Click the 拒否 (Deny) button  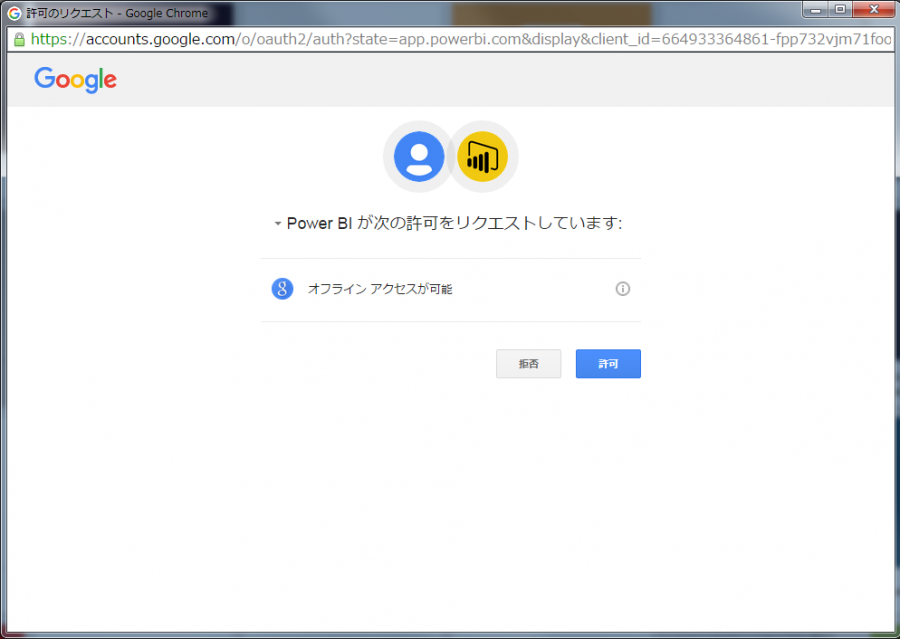[x=529, y=363]
